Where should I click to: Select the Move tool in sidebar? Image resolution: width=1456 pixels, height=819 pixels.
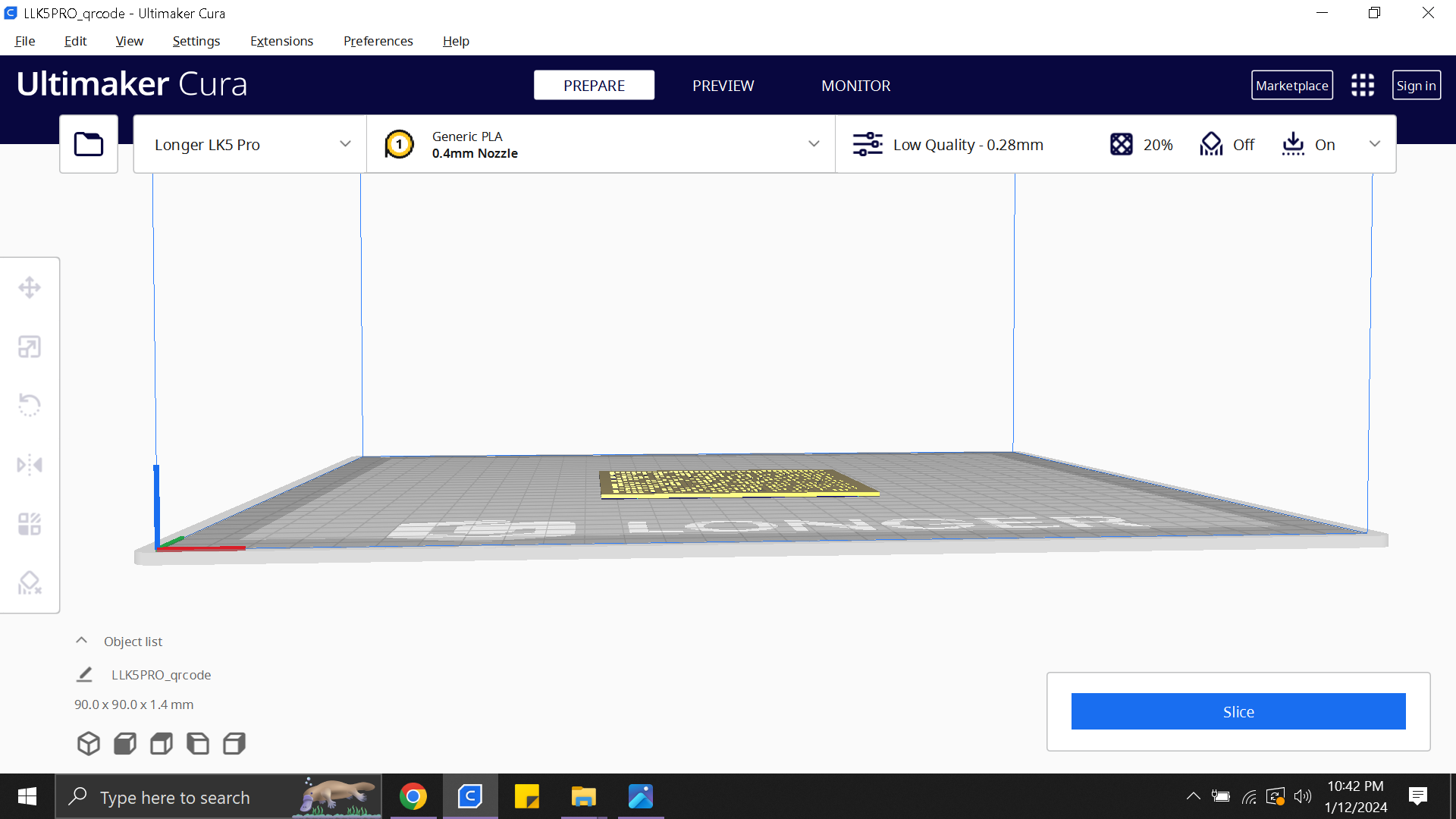point(30,287)
